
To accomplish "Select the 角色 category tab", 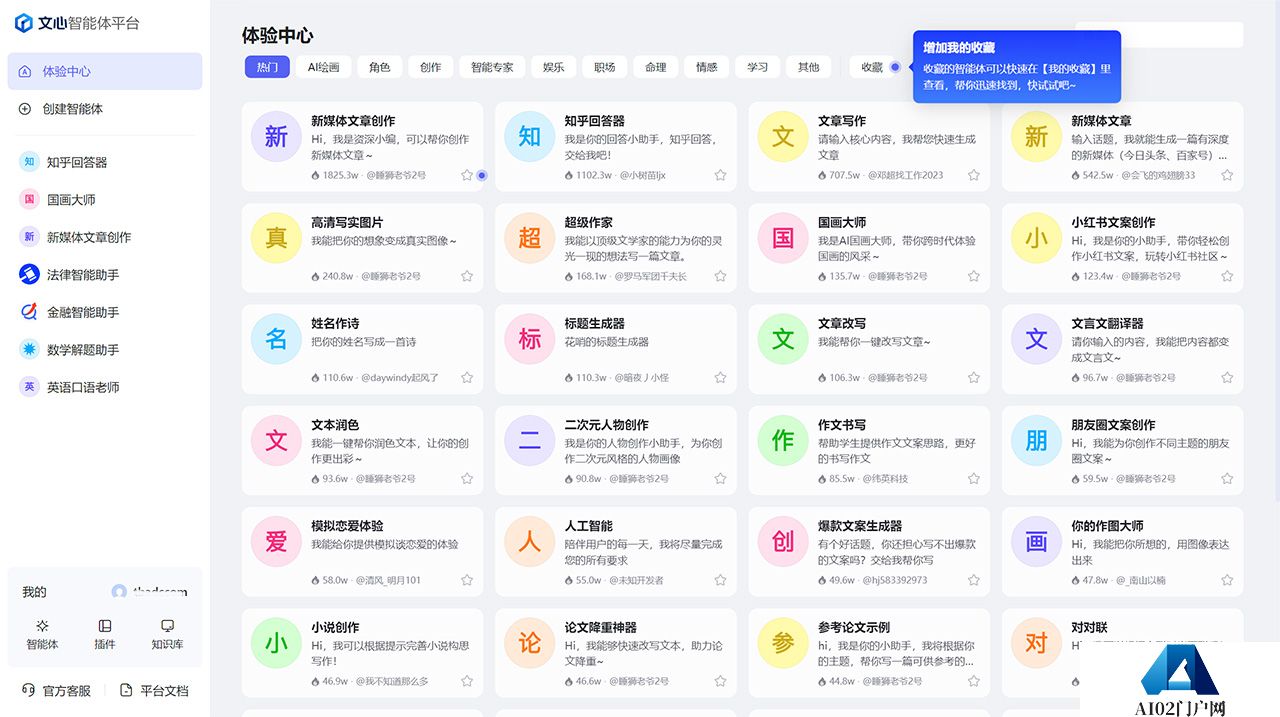I will 379,67.
